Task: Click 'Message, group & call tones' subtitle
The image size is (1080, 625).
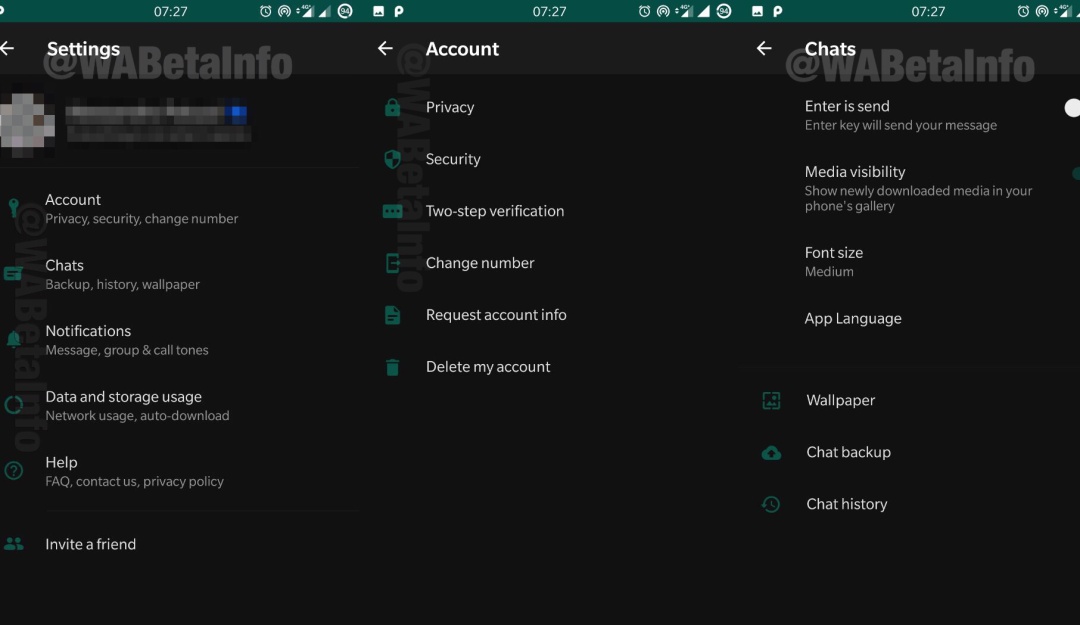Action: 126,350
